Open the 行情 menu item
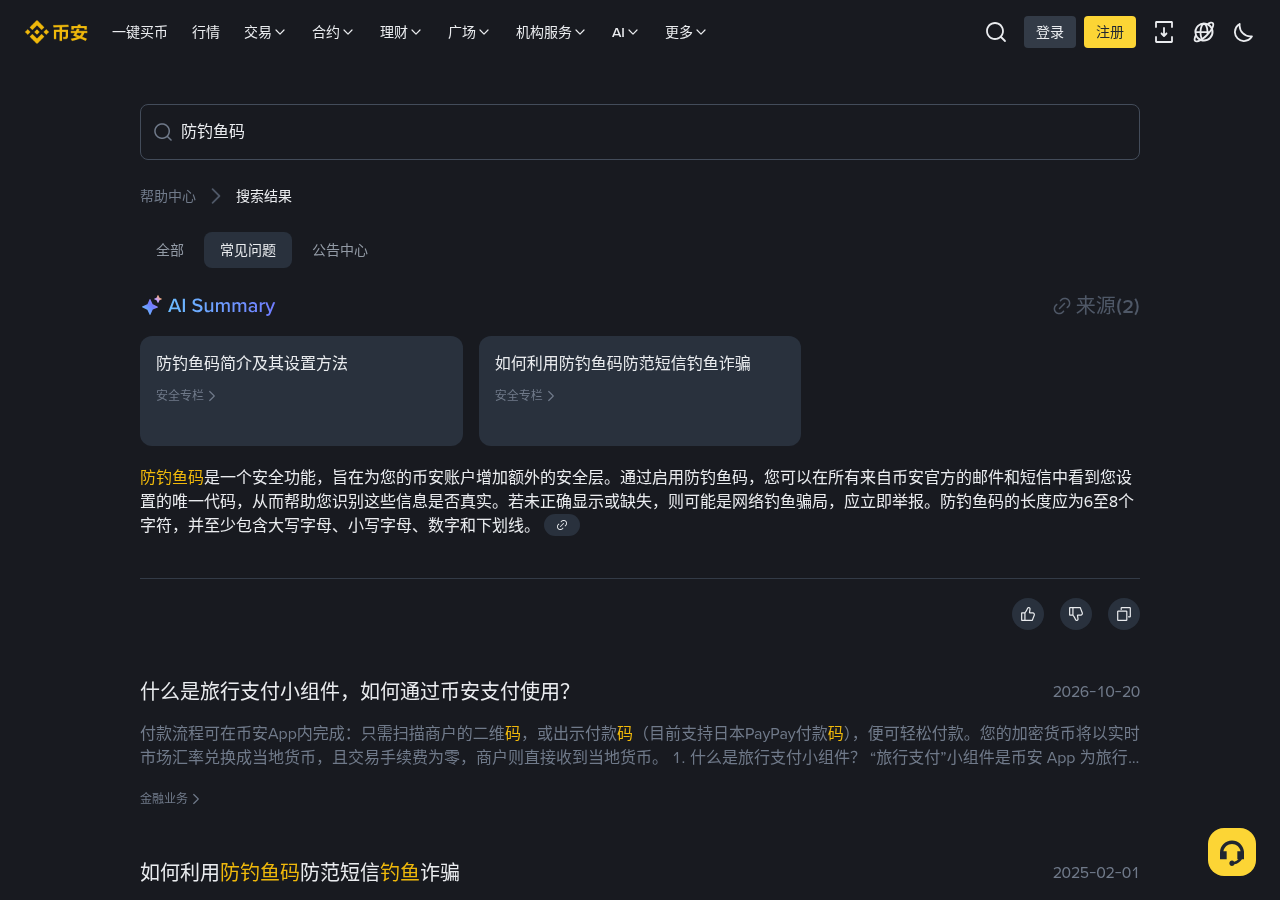Viewport: 1280px width, 900px height. coord(206,32)
